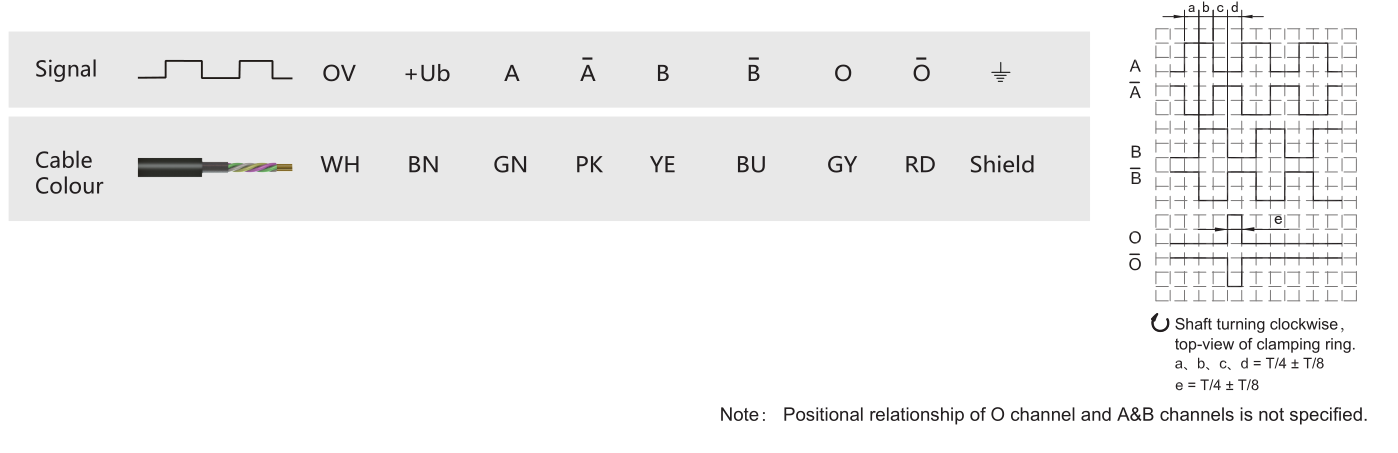
Task: Click the A-bar inverted signal label
Action: (x=588, y=72)
